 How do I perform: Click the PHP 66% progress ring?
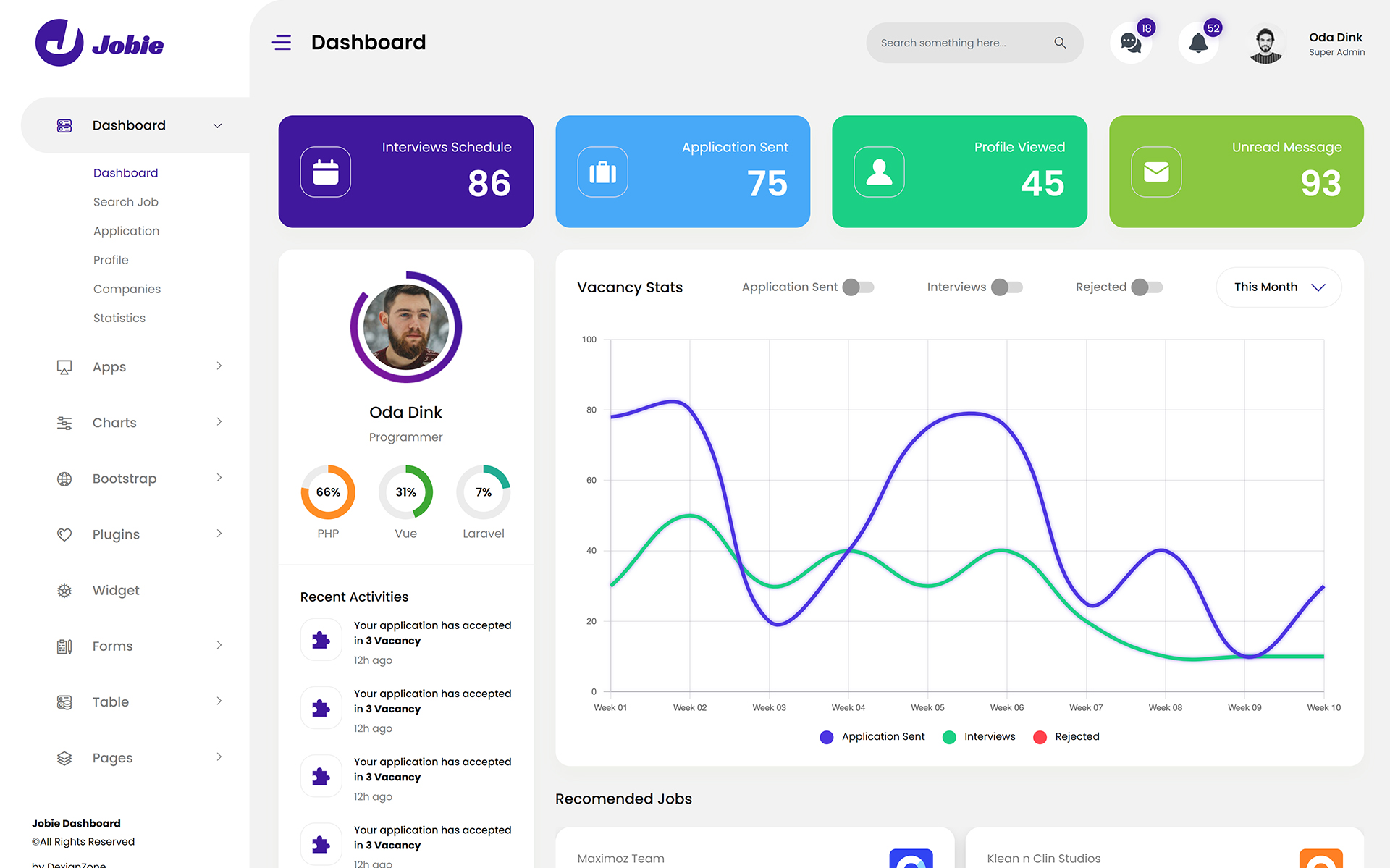point(328,492)
